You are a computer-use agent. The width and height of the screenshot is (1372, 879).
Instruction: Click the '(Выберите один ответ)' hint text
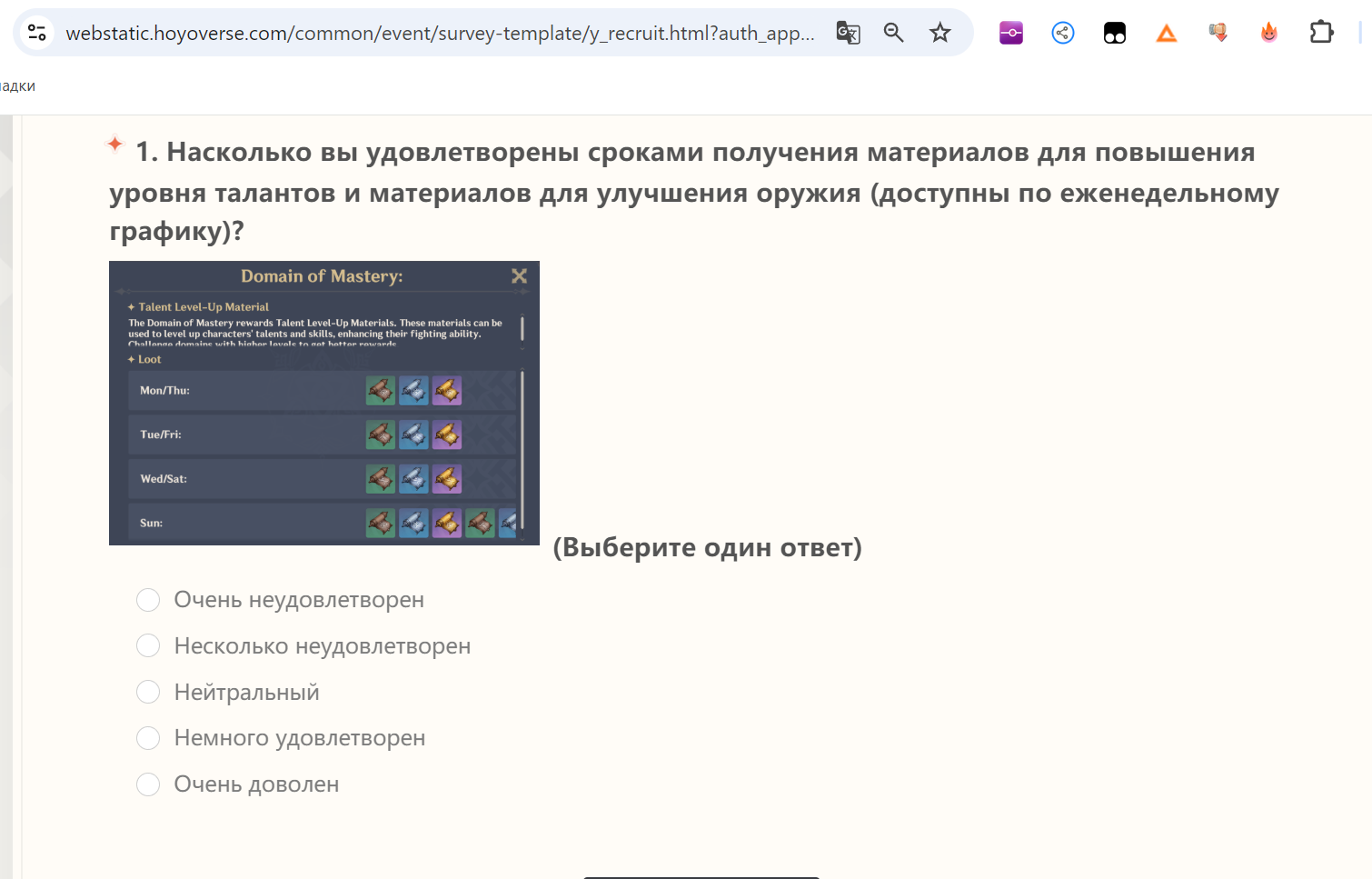coord(707,547)
